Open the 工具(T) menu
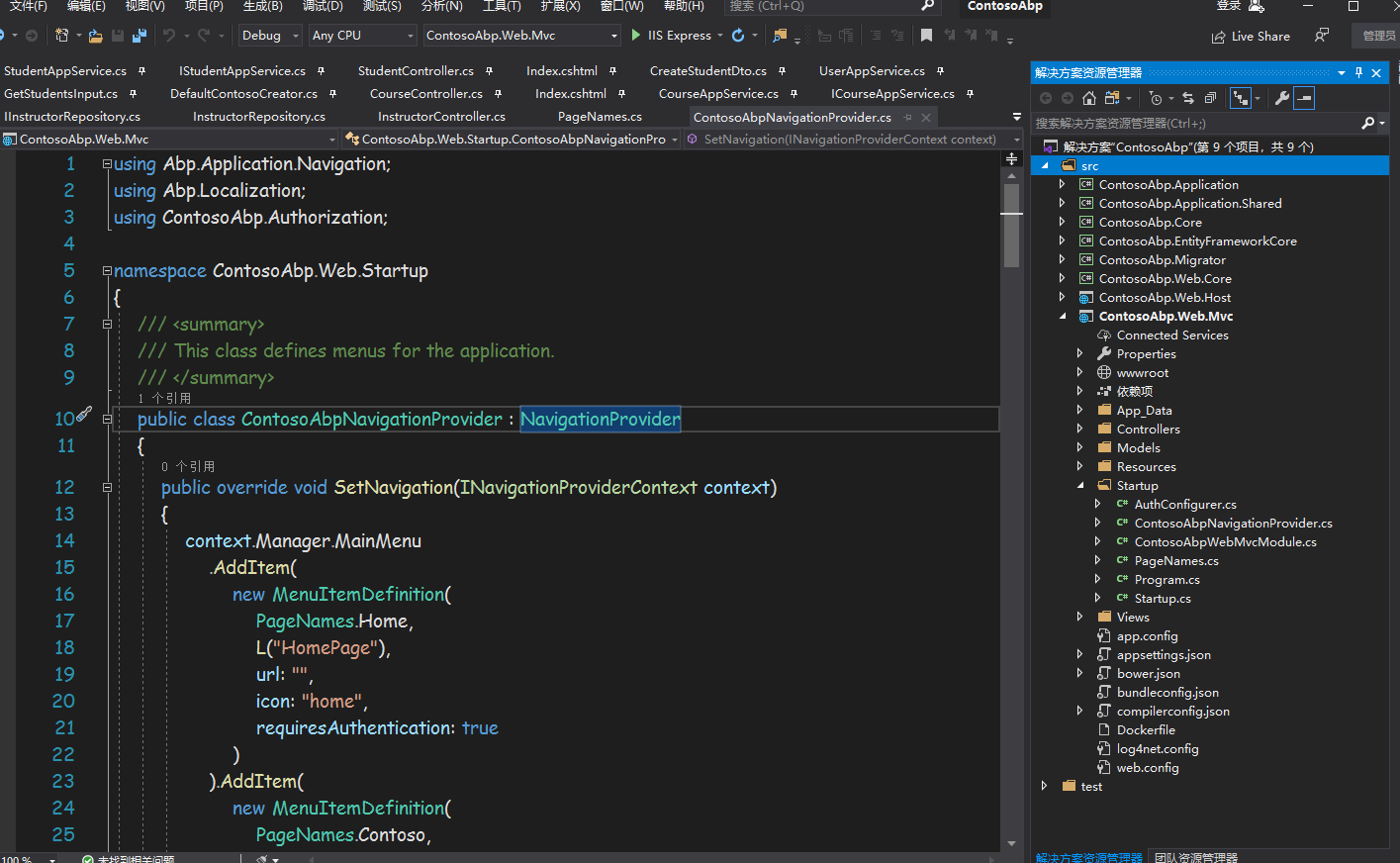1400x863 pixels. (502, 6)
